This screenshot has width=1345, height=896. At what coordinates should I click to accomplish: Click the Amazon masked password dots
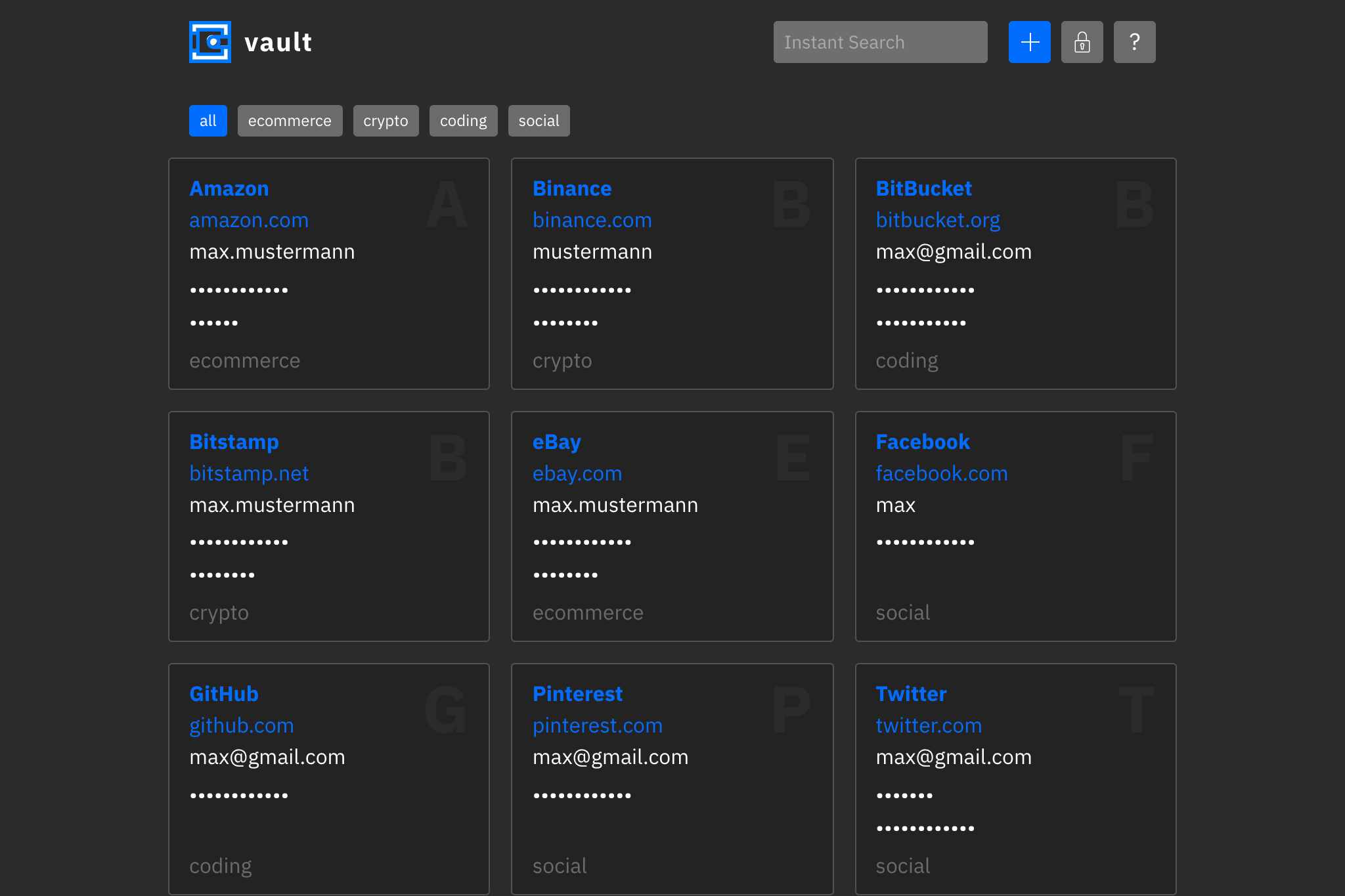[x=239, y=290]
